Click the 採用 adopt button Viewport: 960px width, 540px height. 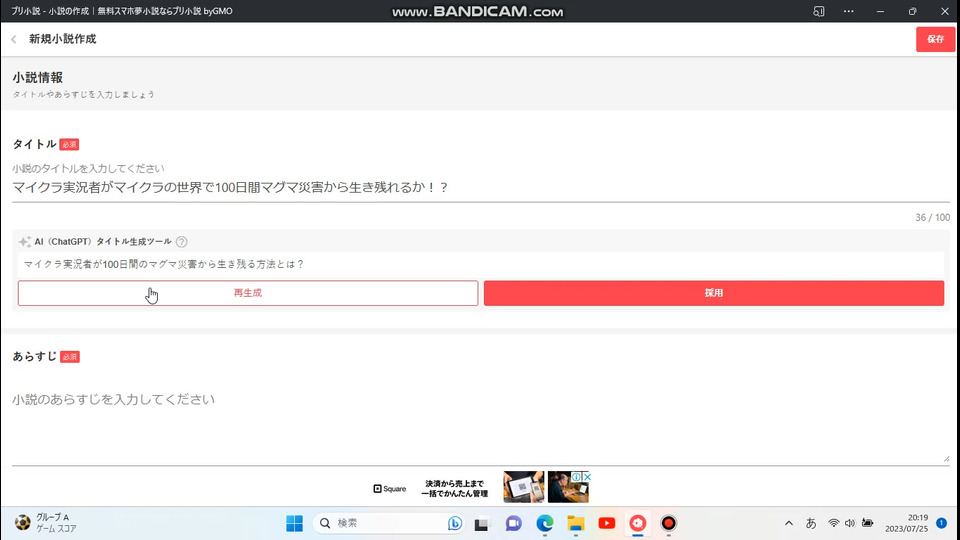tap(714, 293)
